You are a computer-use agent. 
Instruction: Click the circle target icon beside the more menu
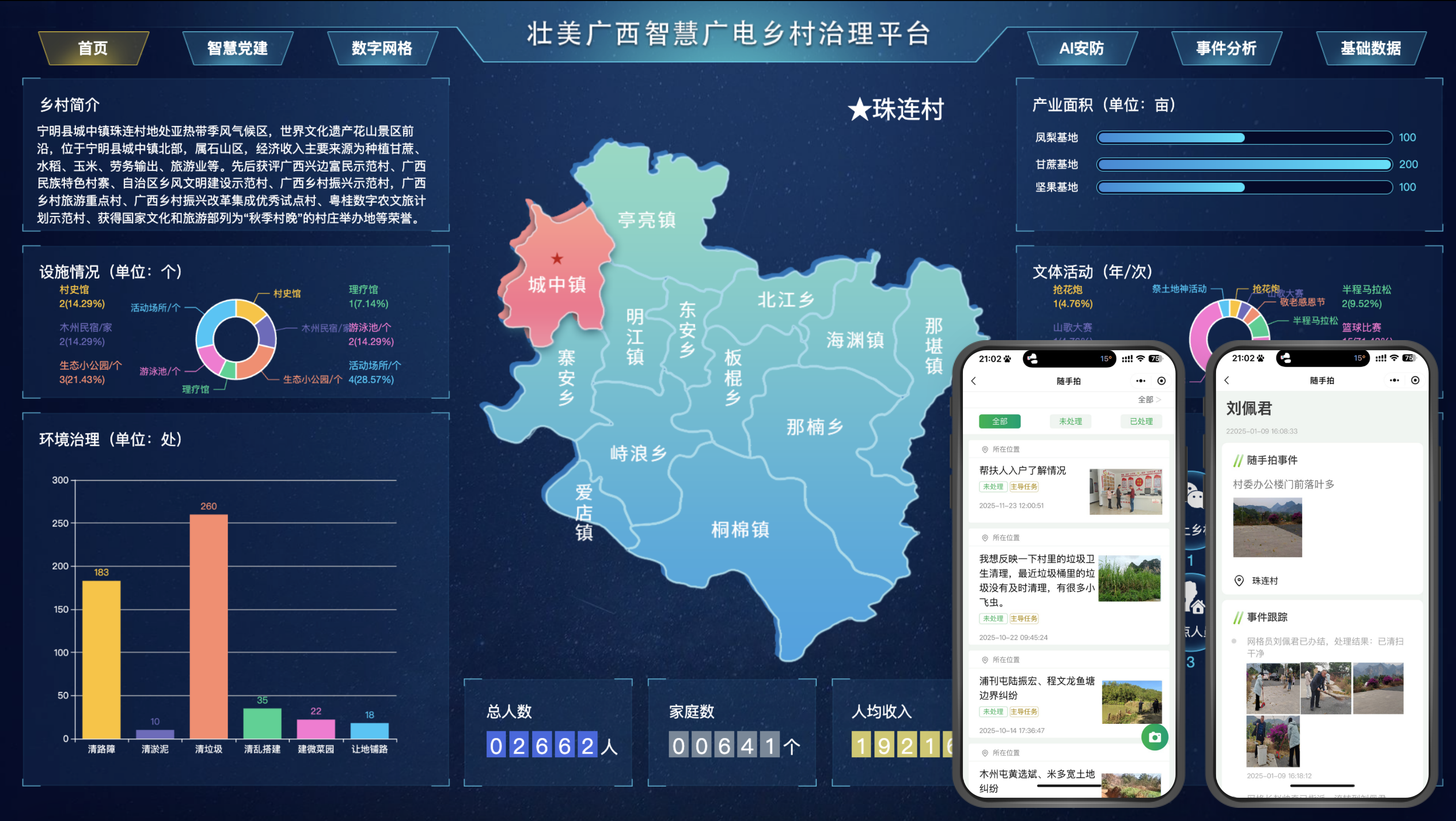point(1163,382)
